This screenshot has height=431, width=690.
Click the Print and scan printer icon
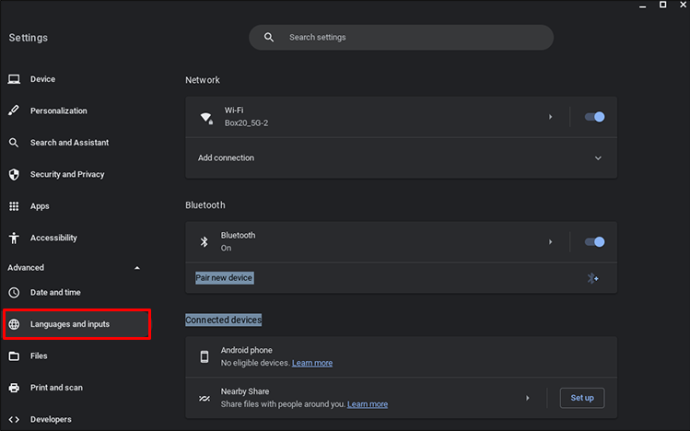(x=14, y=387)
